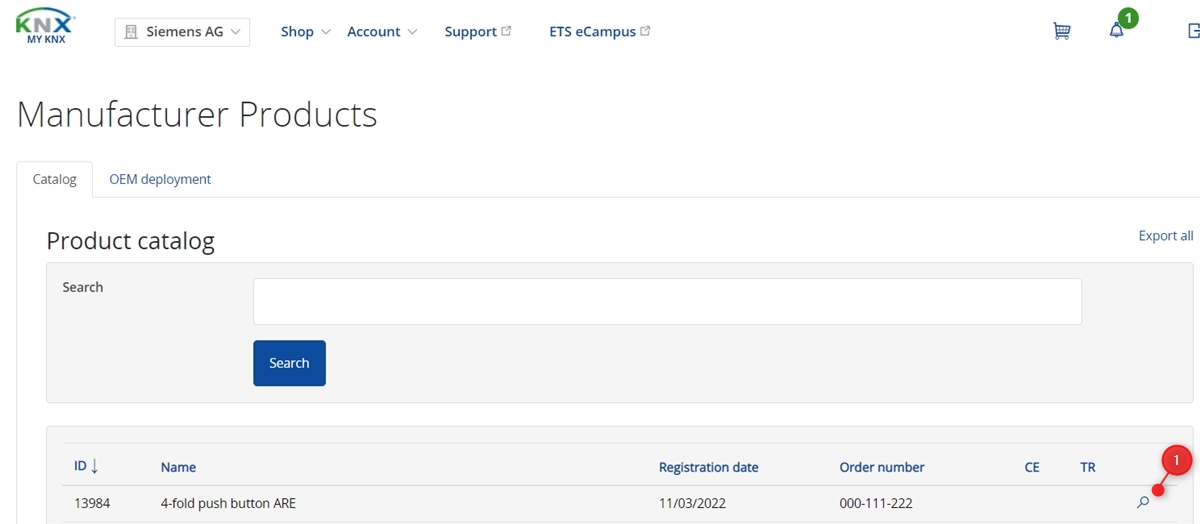Sort by Order number column header

882,467
